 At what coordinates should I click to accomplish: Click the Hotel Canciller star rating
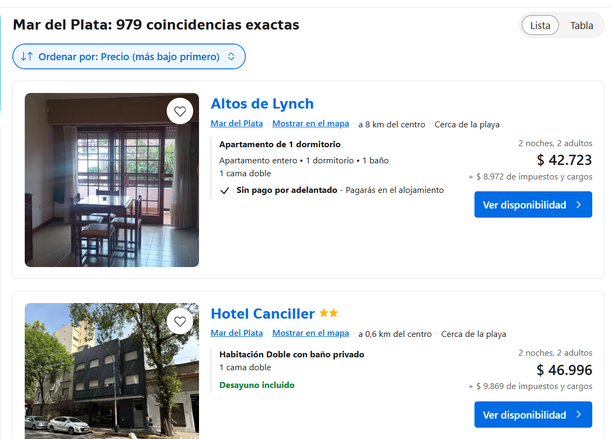[329, 314]
